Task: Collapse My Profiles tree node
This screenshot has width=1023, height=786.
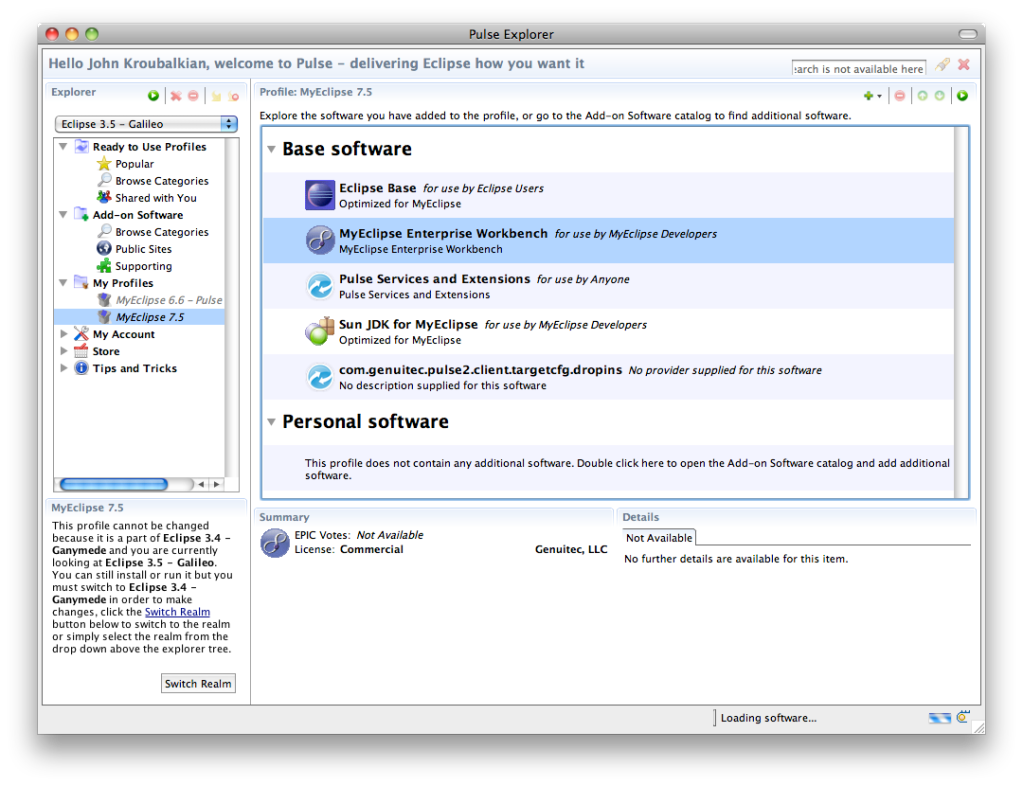Action: 63,282
